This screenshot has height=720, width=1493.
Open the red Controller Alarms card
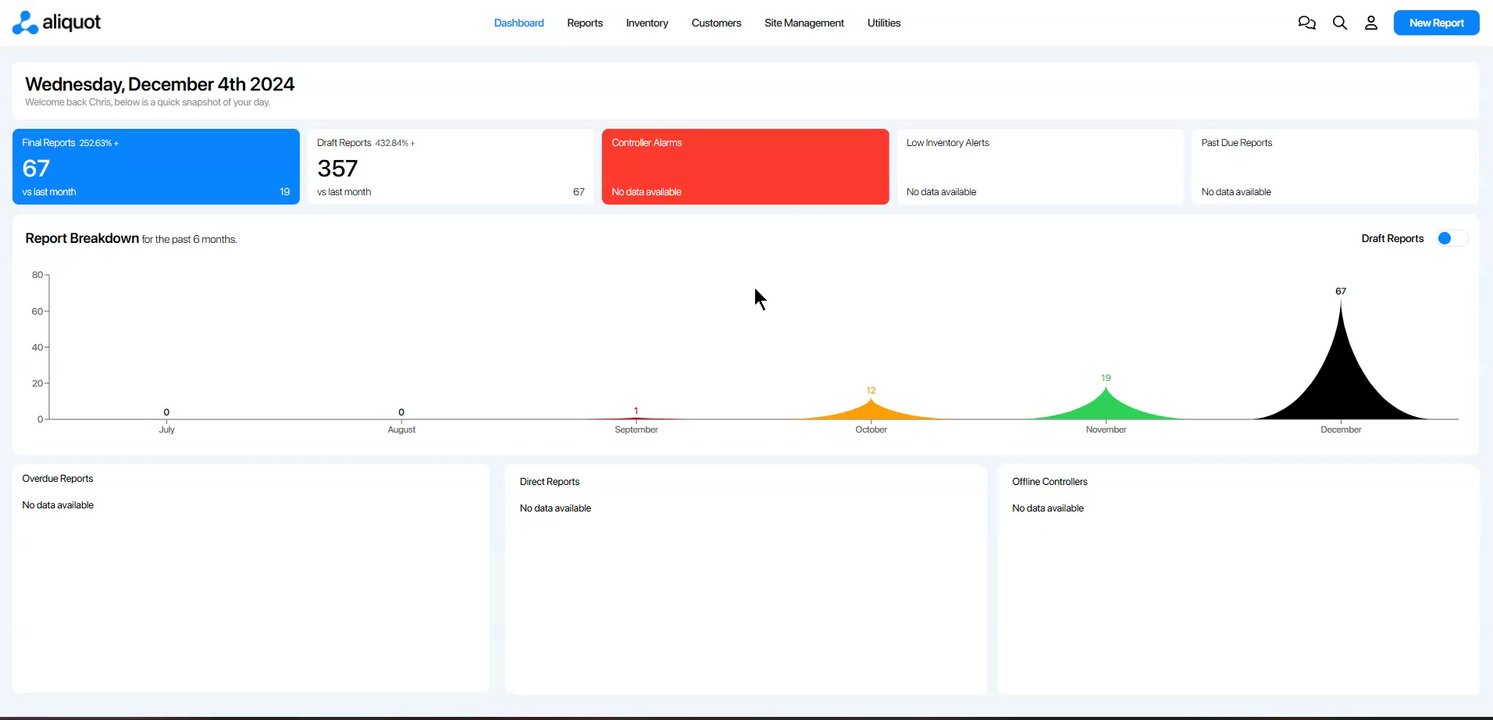pyautogui.click(x=745, y=167)
